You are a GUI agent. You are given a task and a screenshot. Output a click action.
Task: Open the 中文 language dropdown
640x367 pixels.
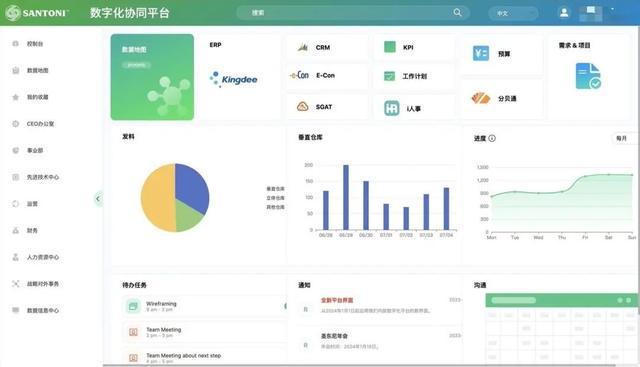click(x=513, y=13)
